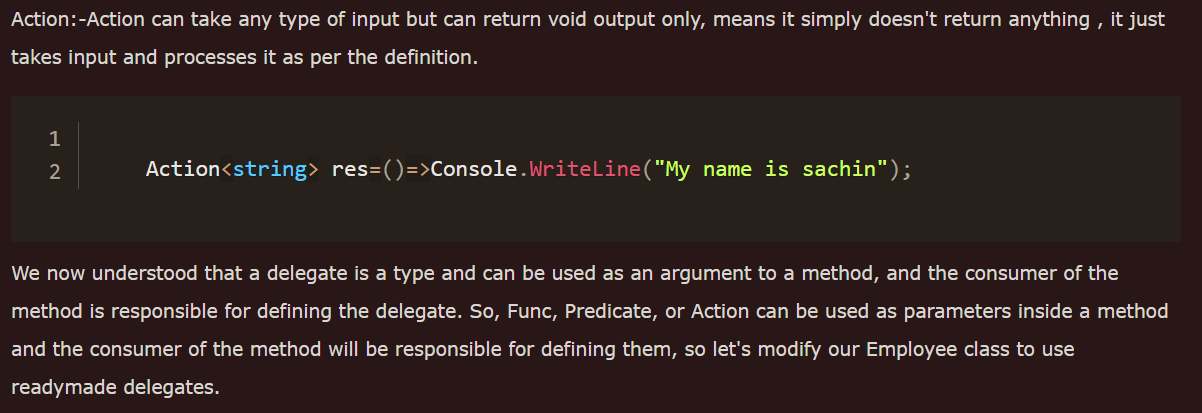
Task: Click the "Console" identifier in the code block
Action: coord(473,169)
